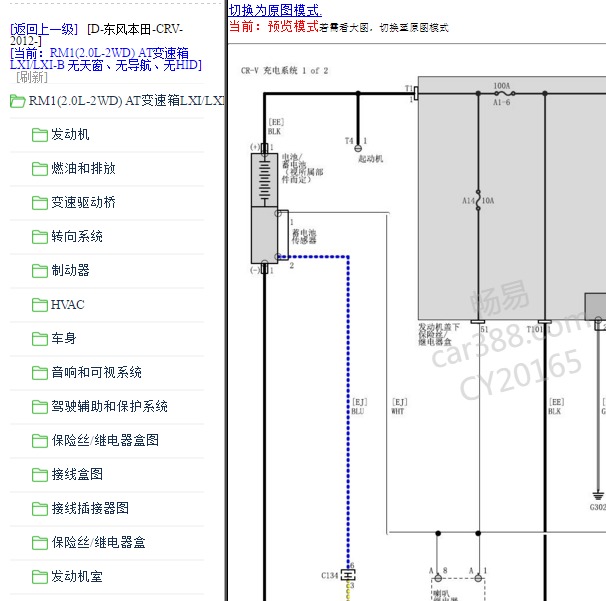Image resolution: width=606 pixels, height=601 pixels.
Task: Click the folder icon beside 音响和可视系统
Action: 40,373
